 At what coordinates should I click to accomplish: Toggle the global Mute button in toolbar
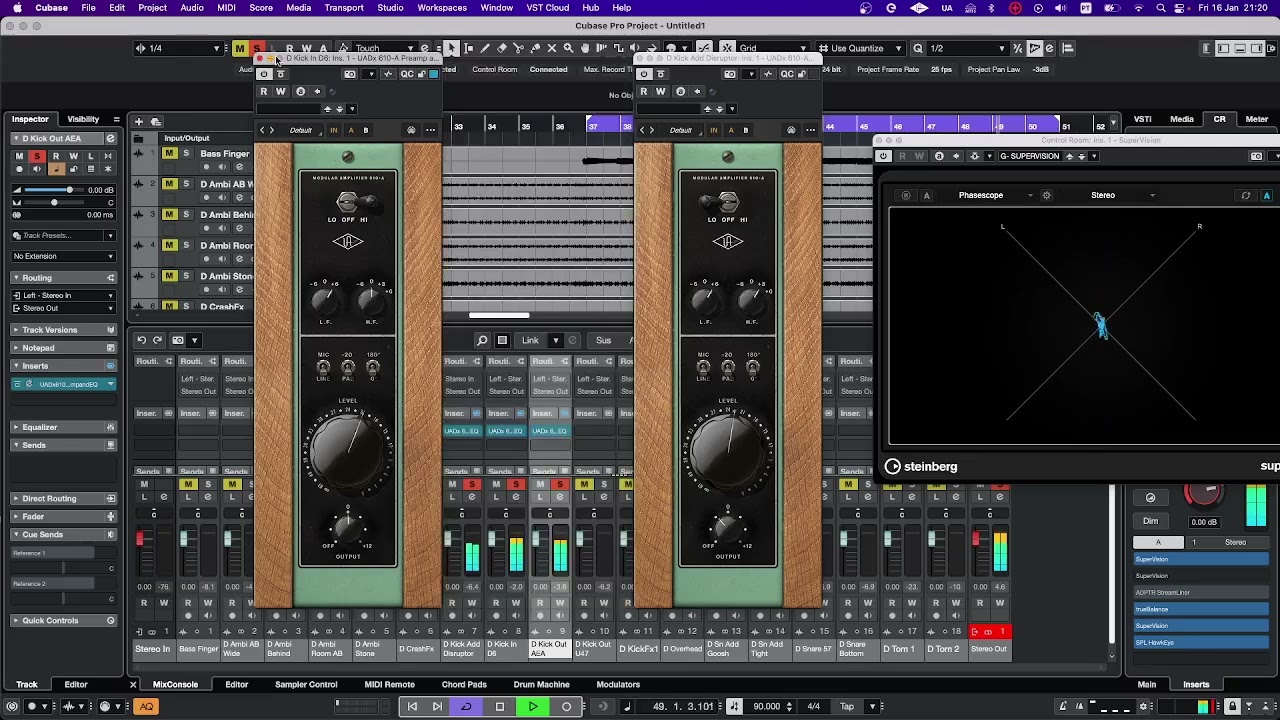(239, 48)
